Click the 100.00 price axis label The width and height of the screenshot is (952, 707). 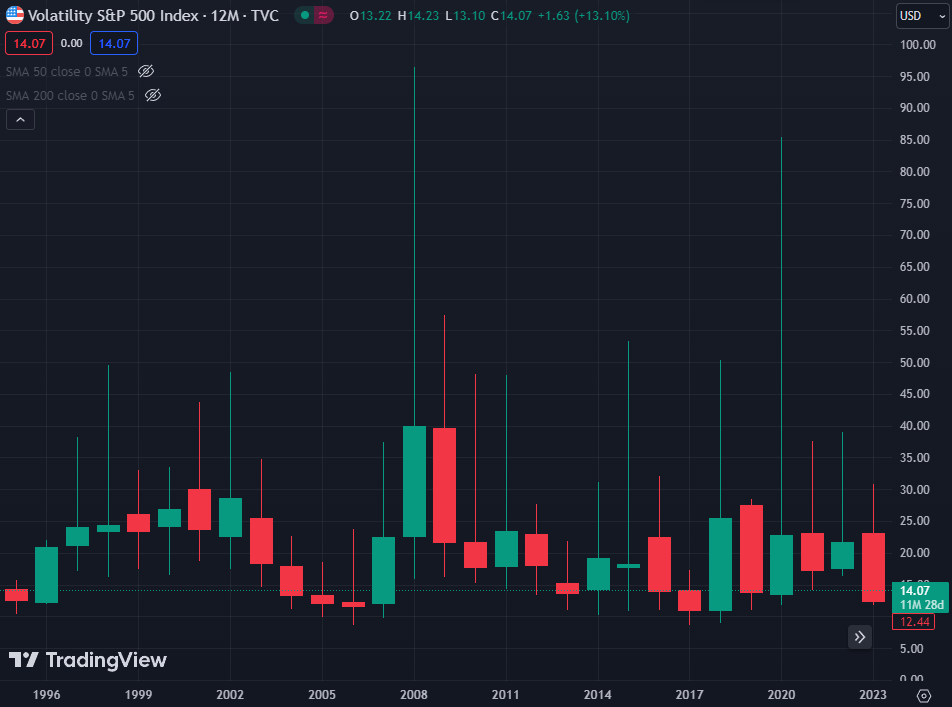pos(917,45)
